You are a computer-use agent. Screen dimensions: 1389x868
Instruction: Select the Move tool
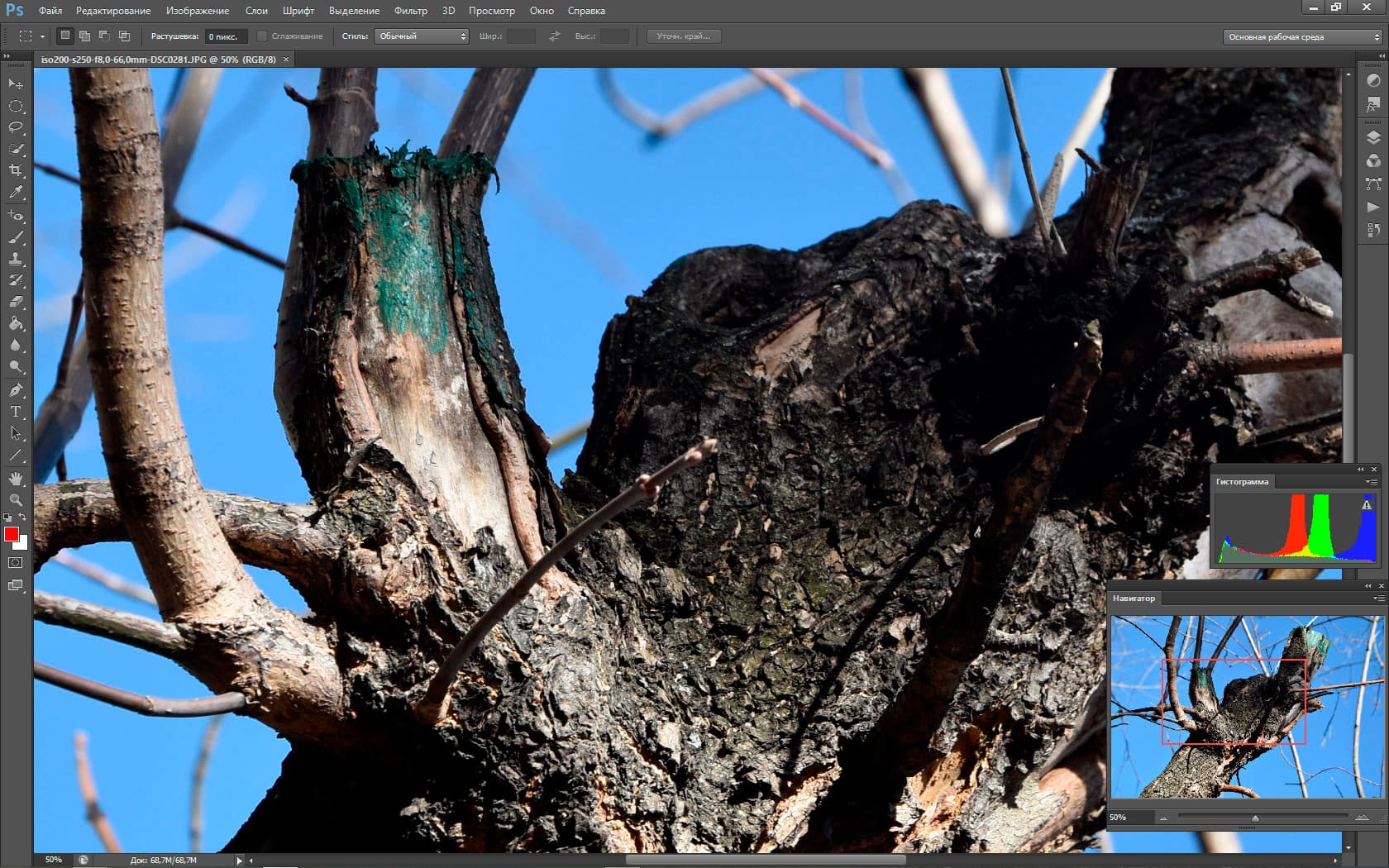coord(16,84)
